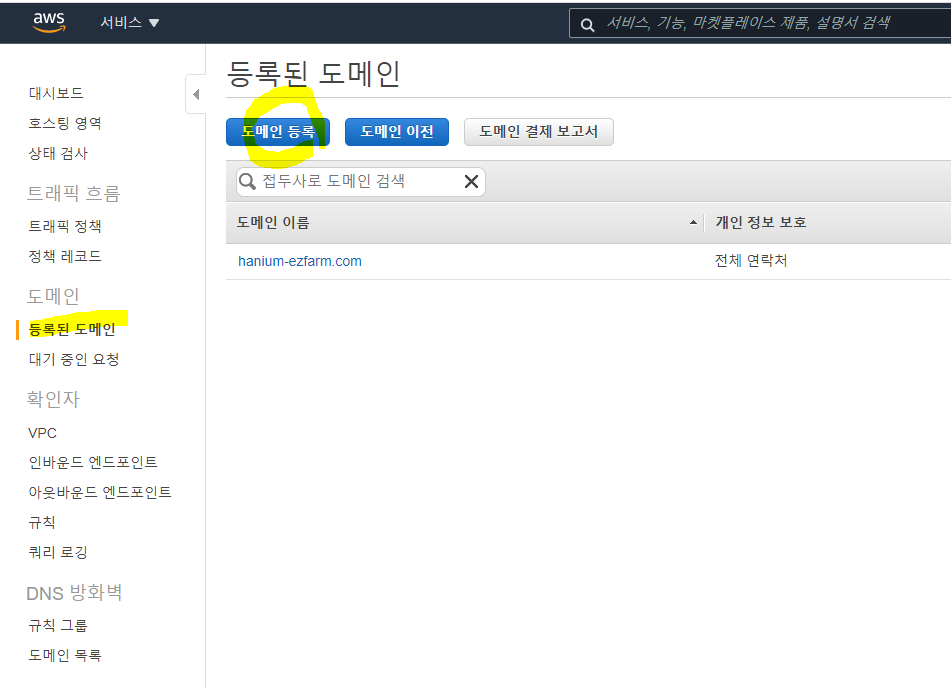Click the 도메인 section heading in sidebar
Viewport: 951px width, 688px height.
coord(53,296)
